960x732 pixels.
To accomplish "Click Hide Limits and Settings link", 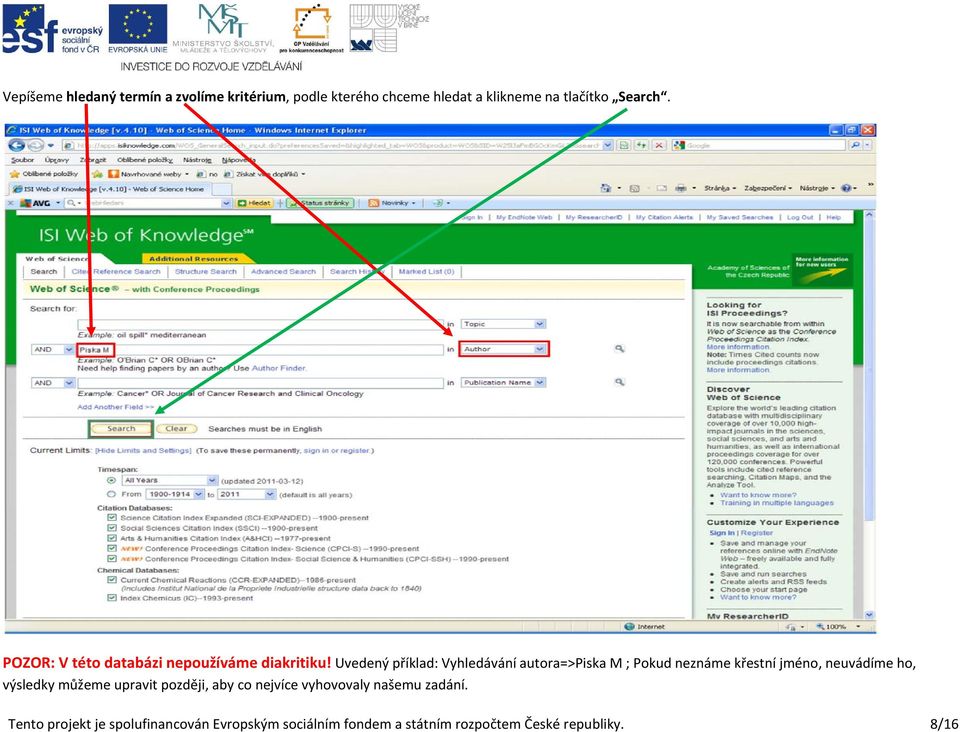I will click(x=143, y=450).
